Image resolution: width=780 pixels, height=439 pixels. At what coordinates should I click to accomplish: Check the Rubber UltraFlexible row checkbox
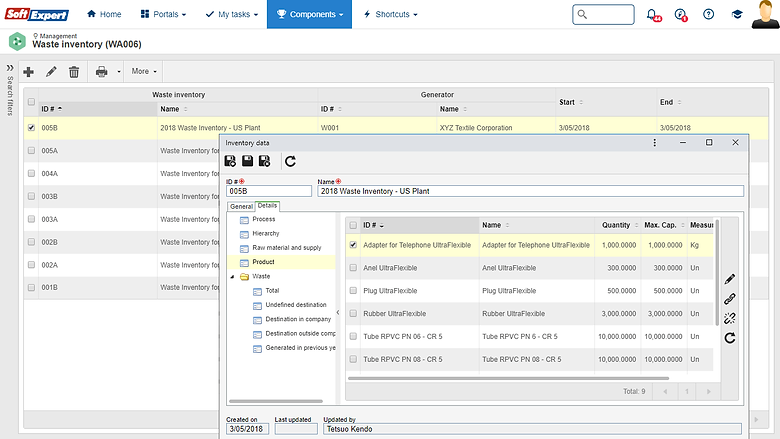click(x=353, y=314)
